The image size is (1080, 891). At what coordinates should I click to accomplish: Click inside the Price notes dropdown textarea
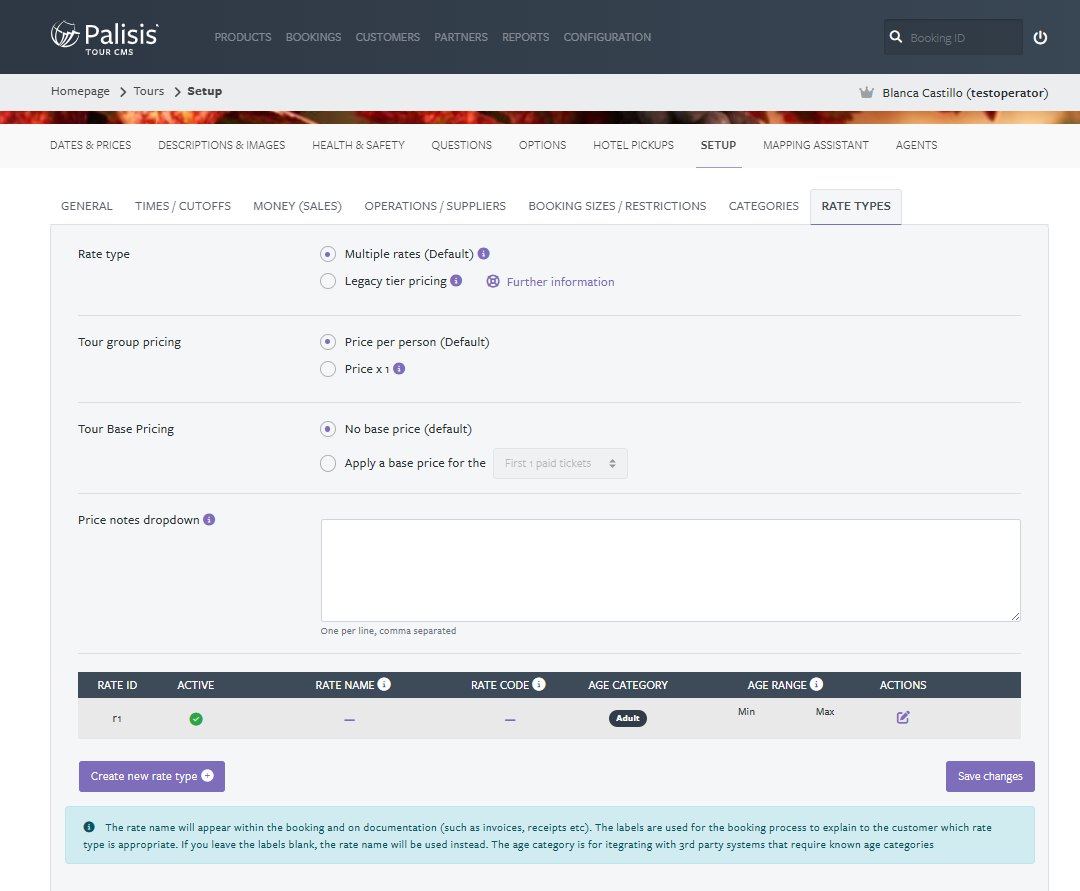pyautogui.click(x=670, y=570)
